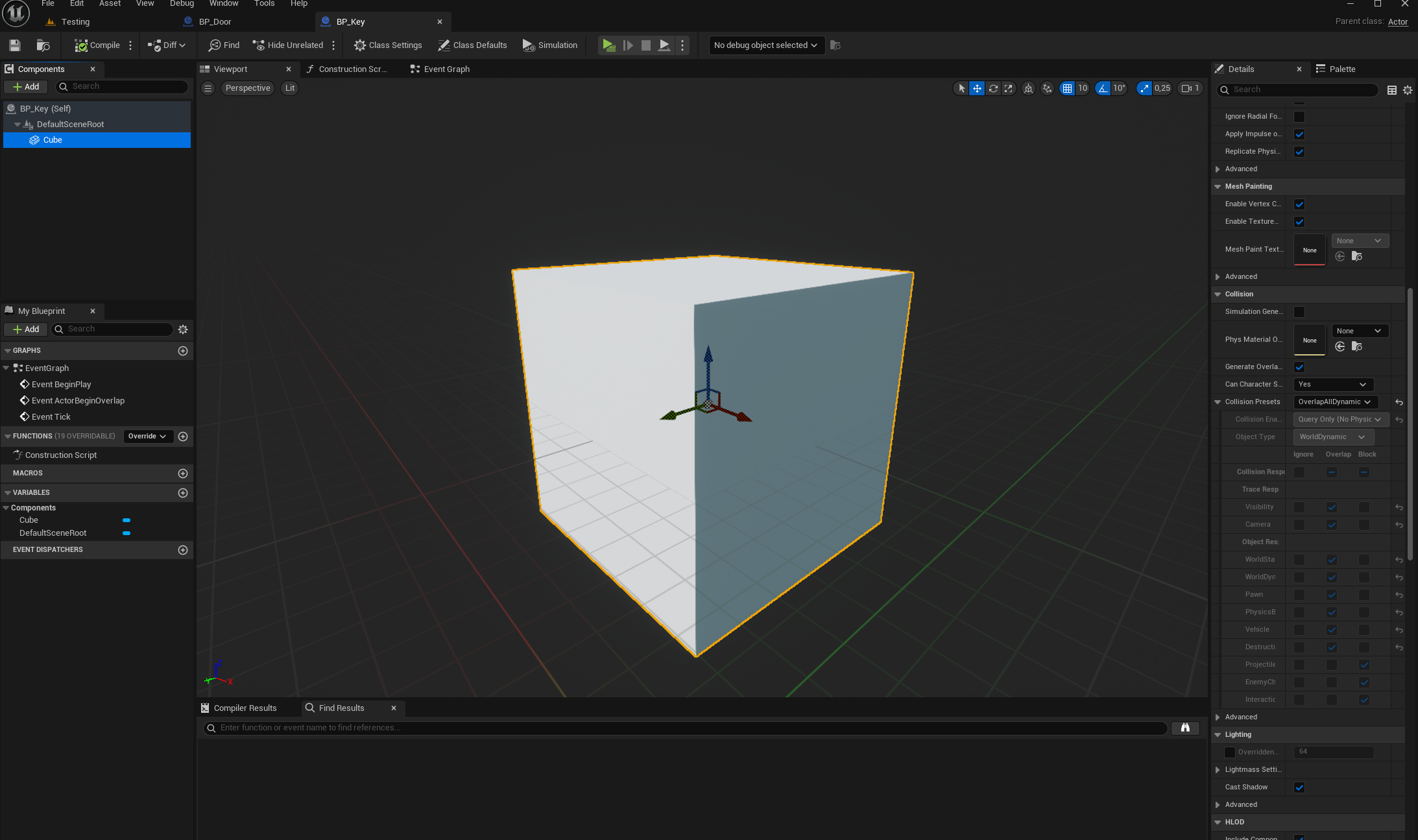Click the Browse to asset icon
This screenshot has width=1418, height=840.
(43, 45)
